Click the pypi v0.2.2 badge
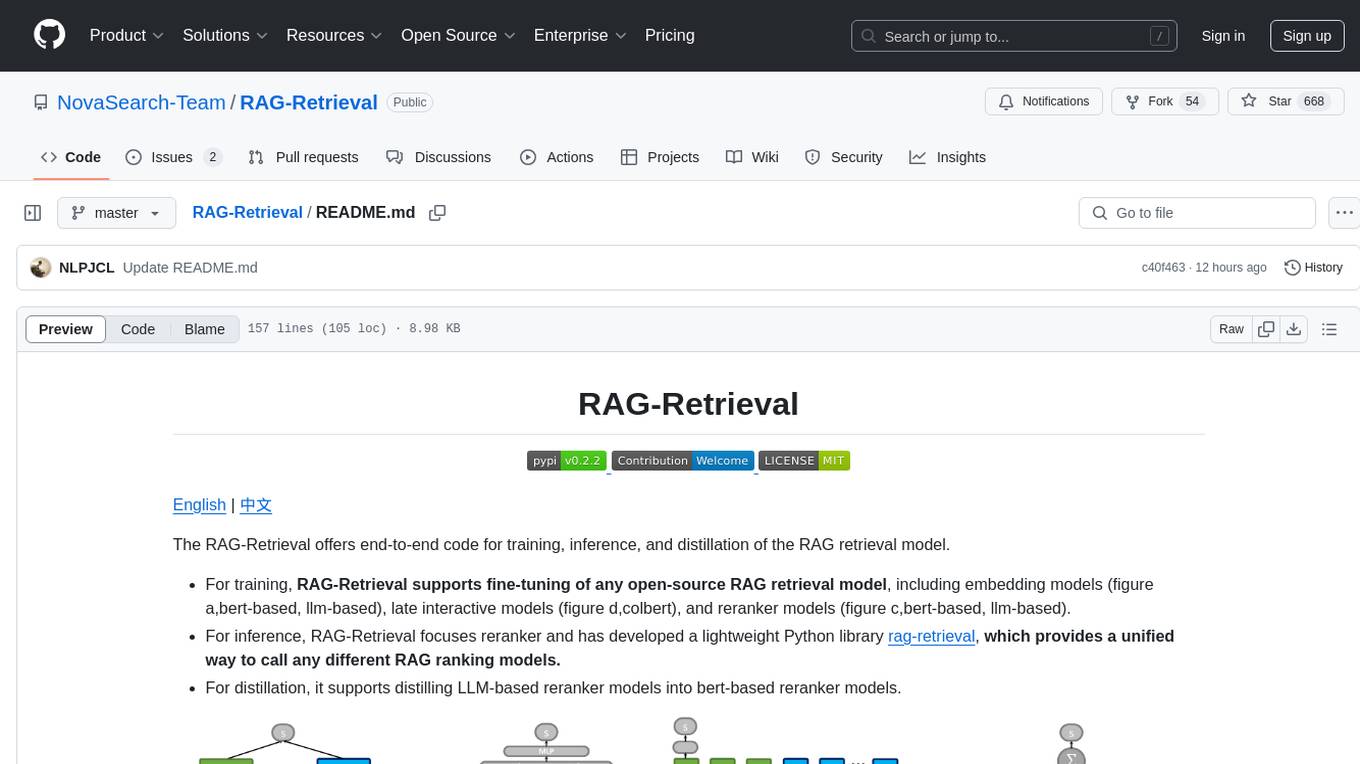The height and width of the screenshot is (764, 1360). (567, 461)
